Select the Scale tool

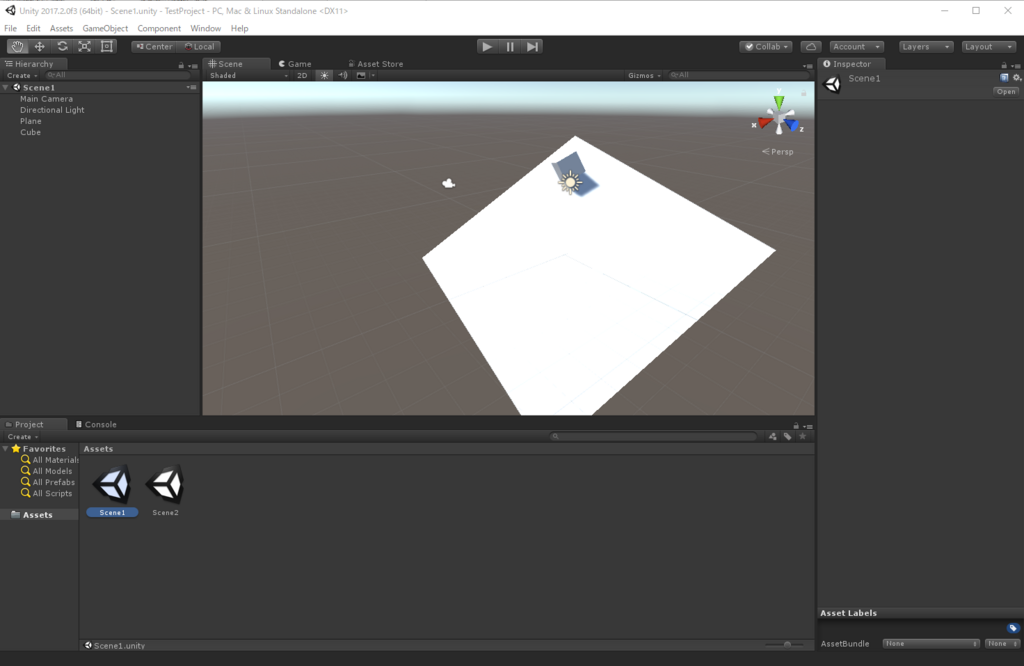[84, 46]
